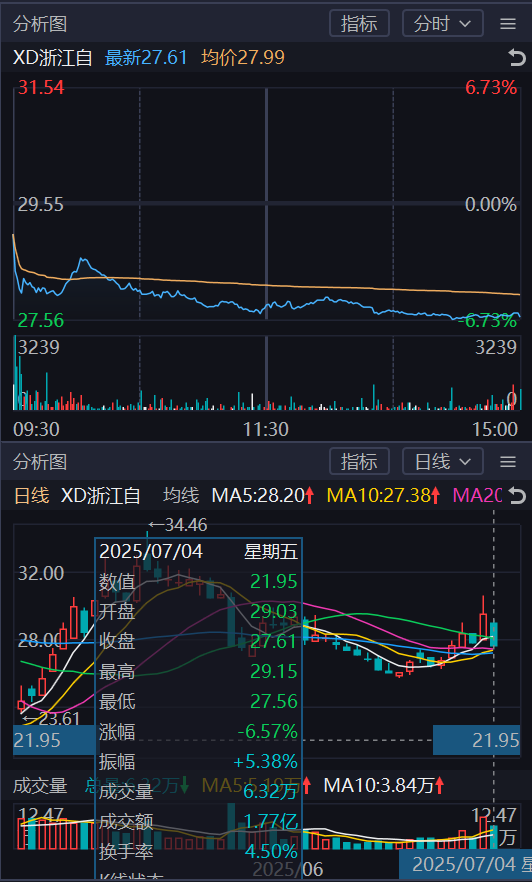Click the green 27.56 intraday low axis value
532x882 pixels.
[40, 321]
